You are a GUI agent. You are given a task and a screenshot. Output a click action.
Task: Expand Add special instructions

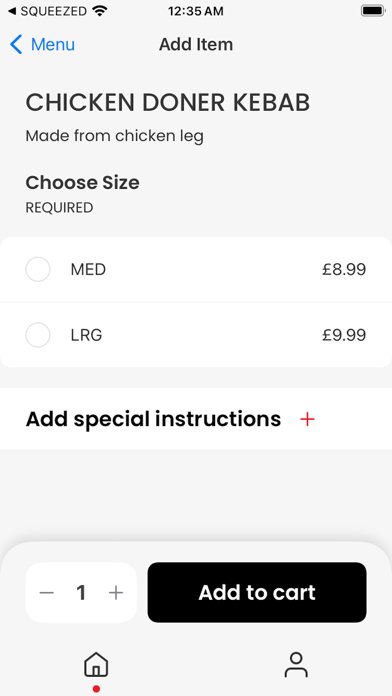196,419
